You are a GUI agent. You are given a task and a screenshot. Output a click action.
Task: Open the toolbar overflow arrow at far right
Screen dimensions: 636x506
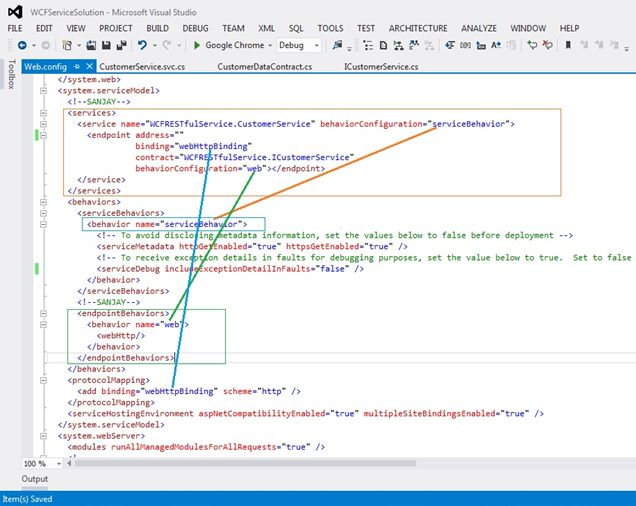click(x=627, y=49)
